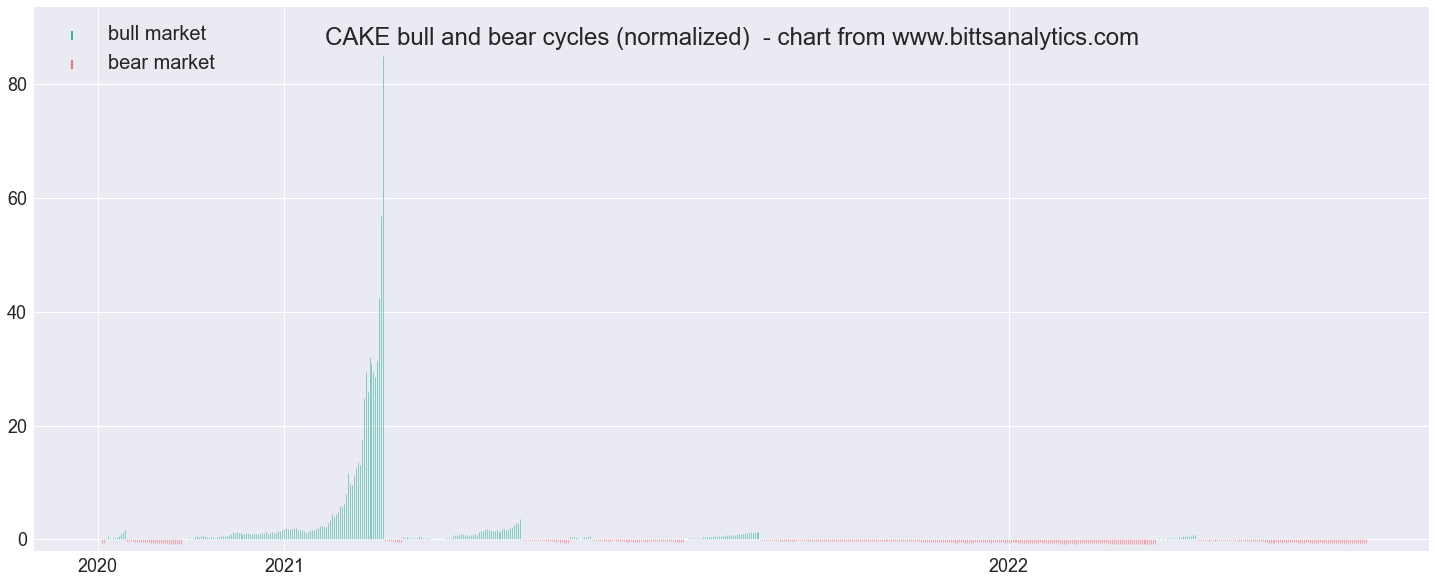Image resolution: width=1436 pixels, height=583 pixels.
Task: Click the small green bars in mid-2021
Action: pyautogui.click(x=511, y=530)
